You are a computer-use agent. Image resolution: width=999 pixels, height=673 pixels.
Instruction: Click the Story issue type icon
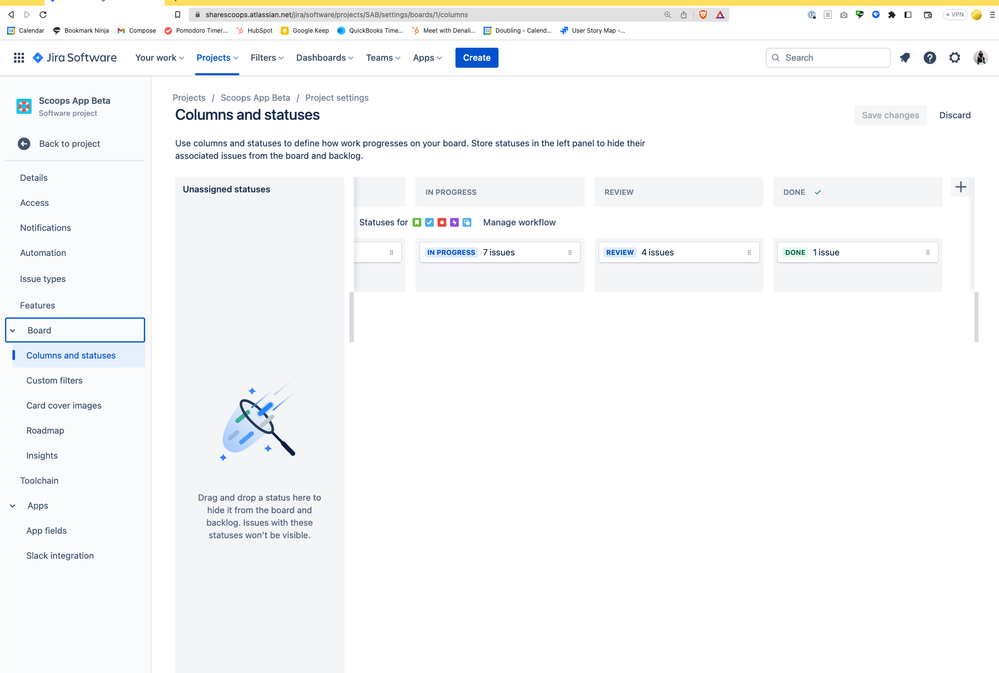click(417, 222)
